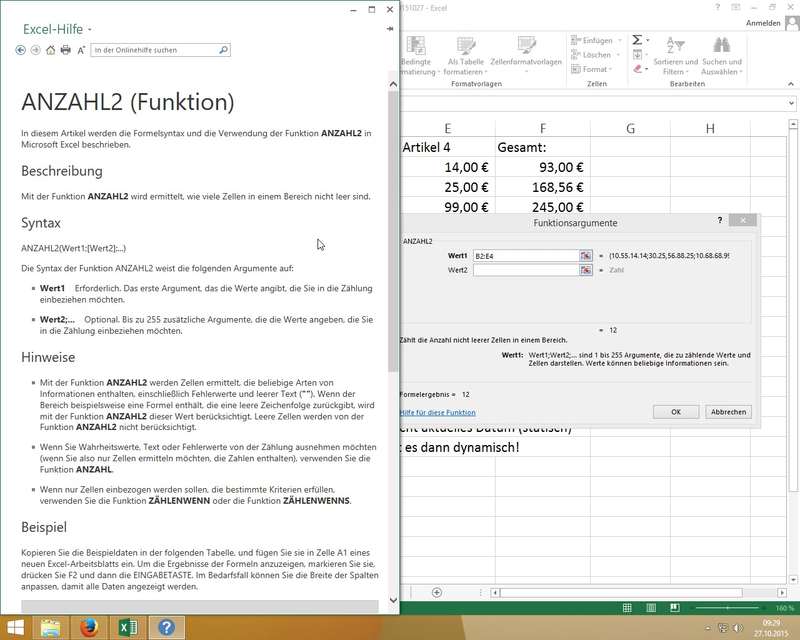Click the AutoSum sigma icon
800x640 pixels.
(637, 41)
